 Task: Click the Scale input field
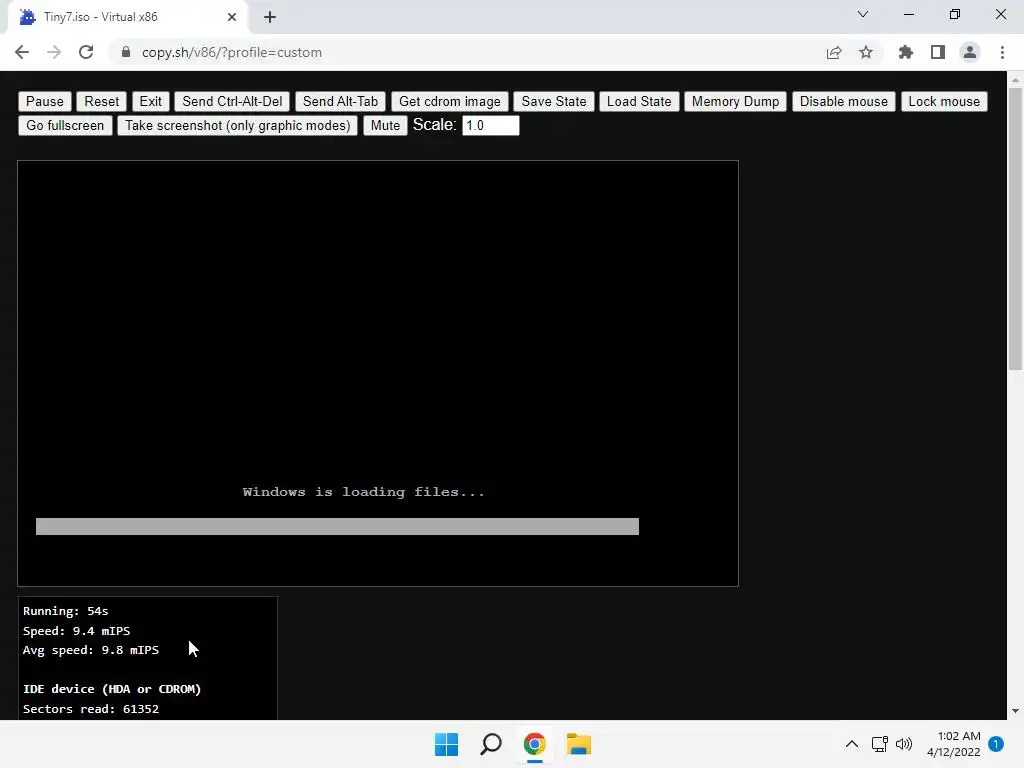[x=490, y=125]
